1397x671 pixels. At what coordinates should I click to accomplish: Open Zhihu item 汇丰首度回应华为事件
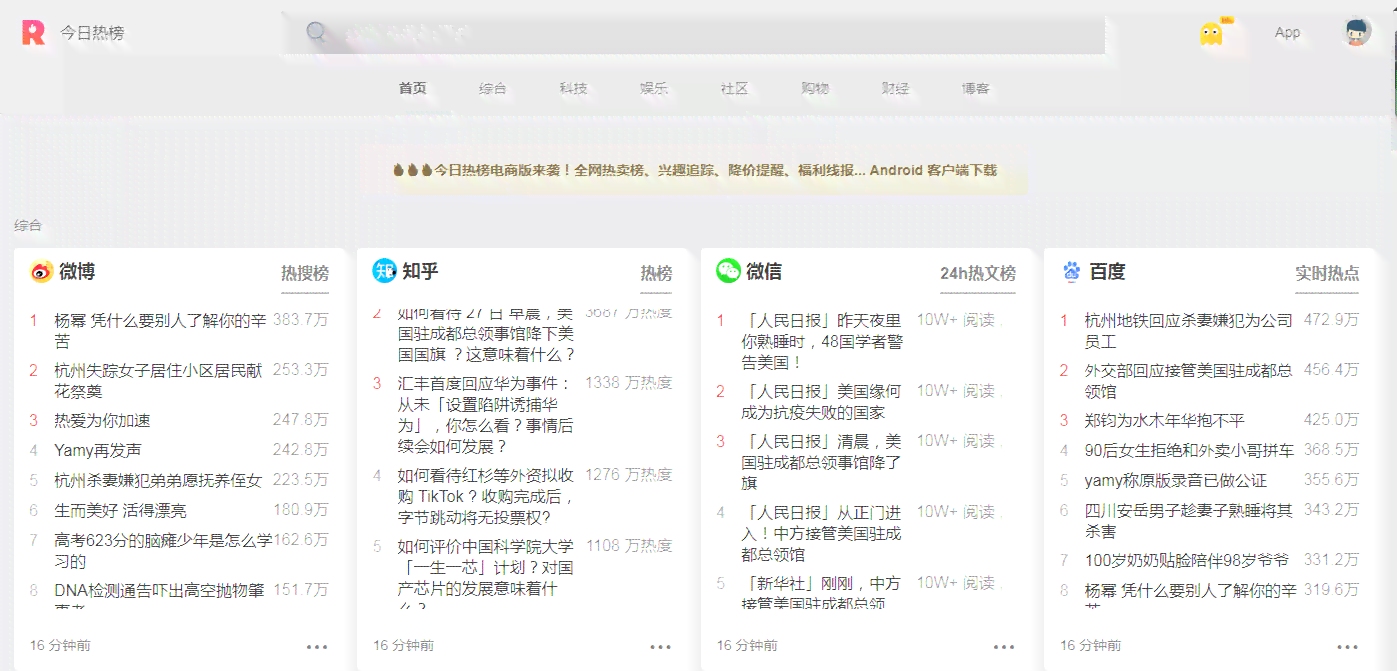coord(485,414)
